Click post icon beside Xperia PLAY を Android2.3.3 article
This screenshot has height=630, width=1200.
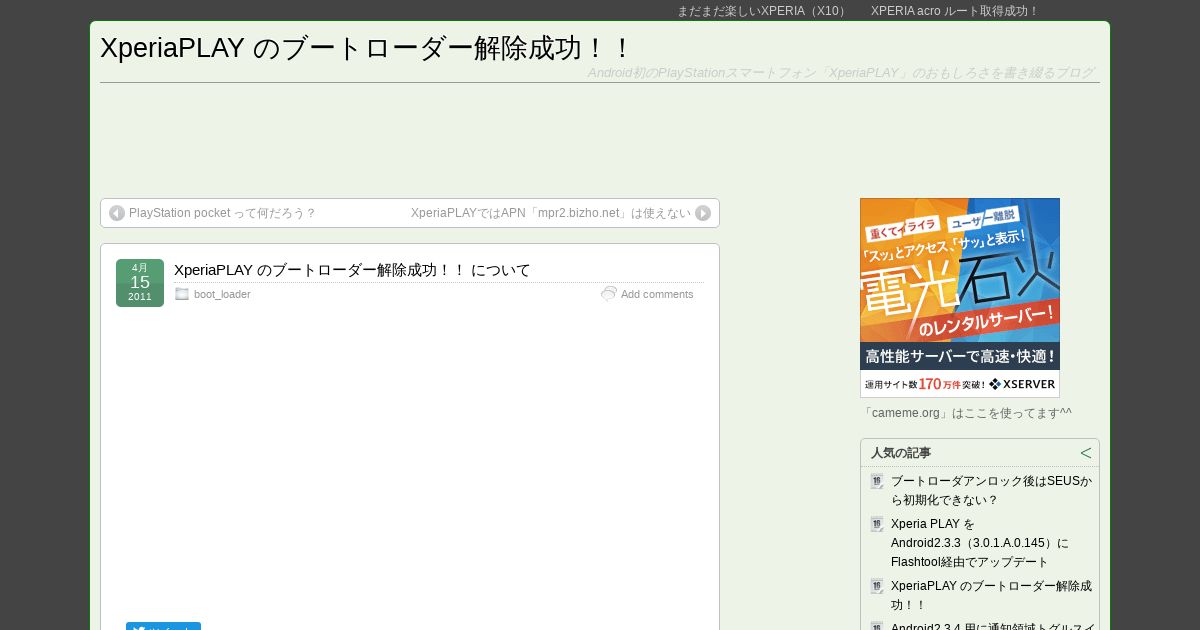coord(877,524)
